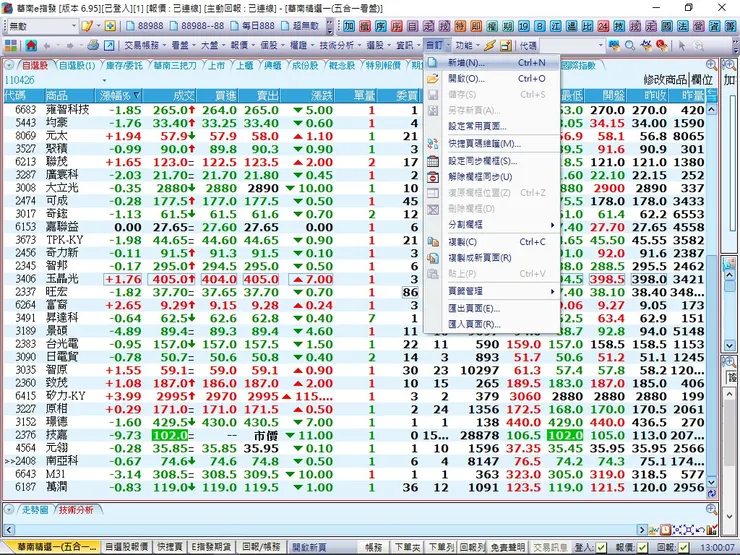Switch to the 走勢圖 tab
This screenshot has height=555, width=740.
point(35,510)
